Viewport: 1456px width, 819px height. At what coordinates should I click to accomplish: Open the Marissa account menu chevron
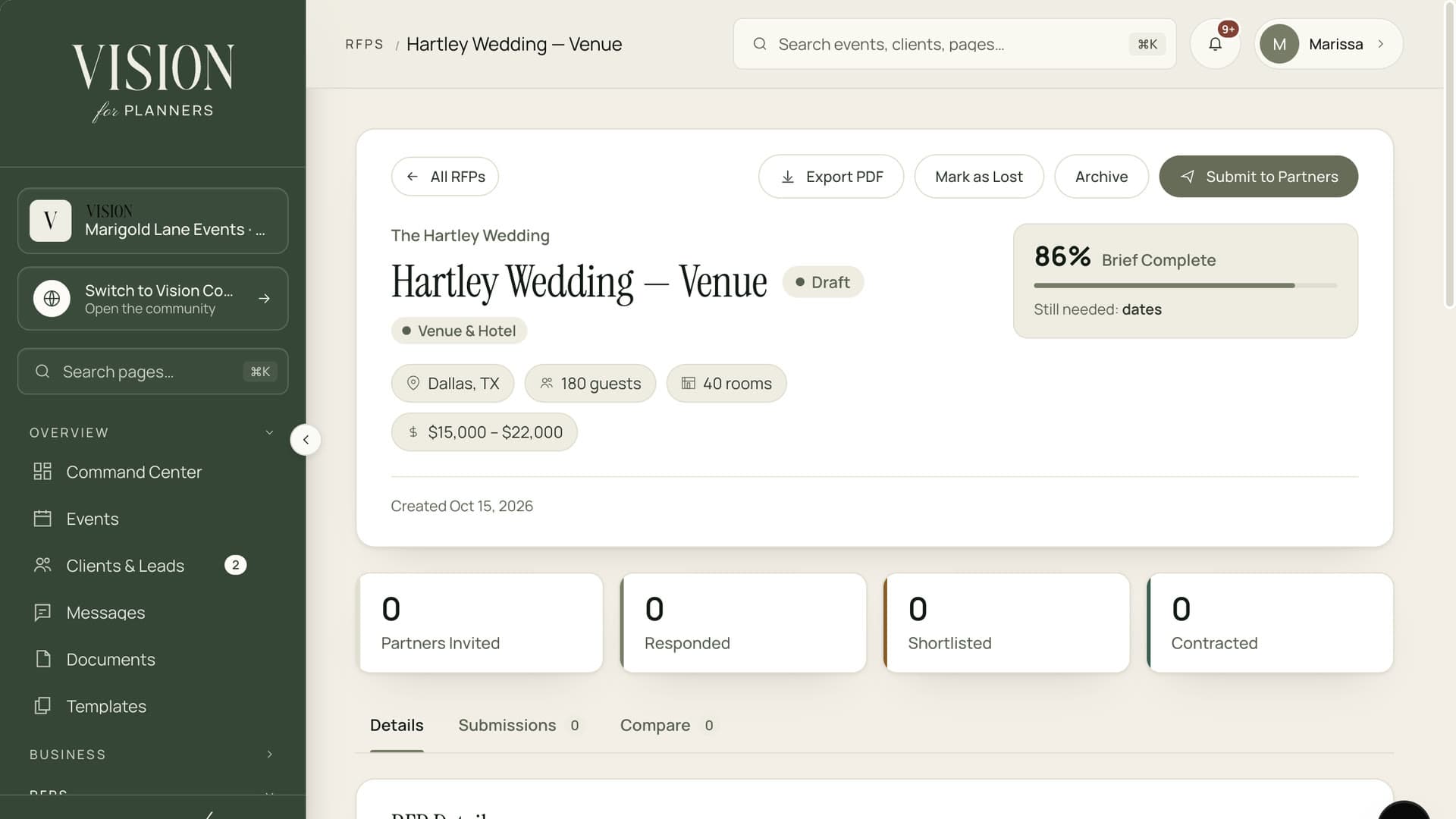pos(1381,44)
